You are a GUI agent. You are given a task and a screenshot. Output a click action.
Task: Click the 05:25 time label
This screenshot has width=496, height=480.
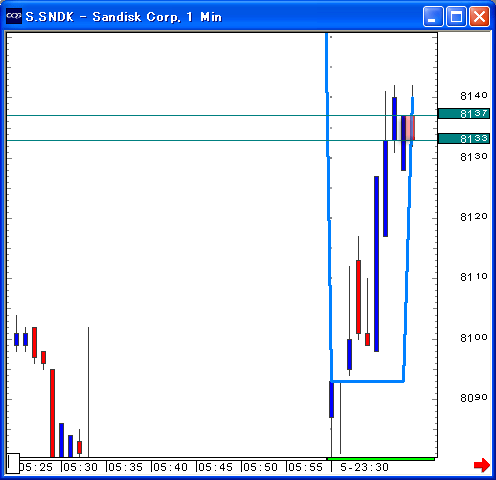36,467
